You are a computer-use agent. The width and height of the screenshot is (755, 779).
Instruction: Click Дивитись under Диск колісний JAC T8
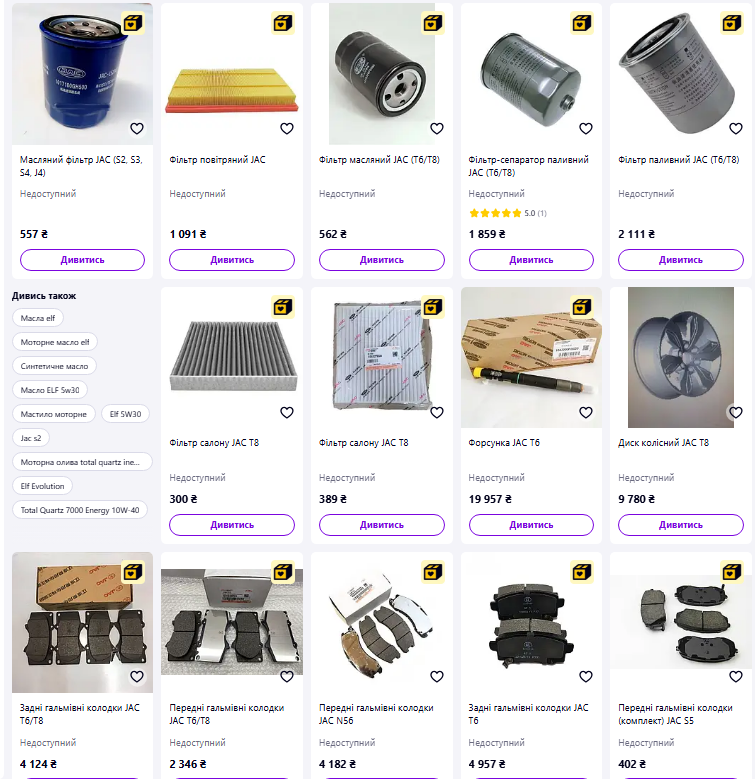(x=680, y=525)
